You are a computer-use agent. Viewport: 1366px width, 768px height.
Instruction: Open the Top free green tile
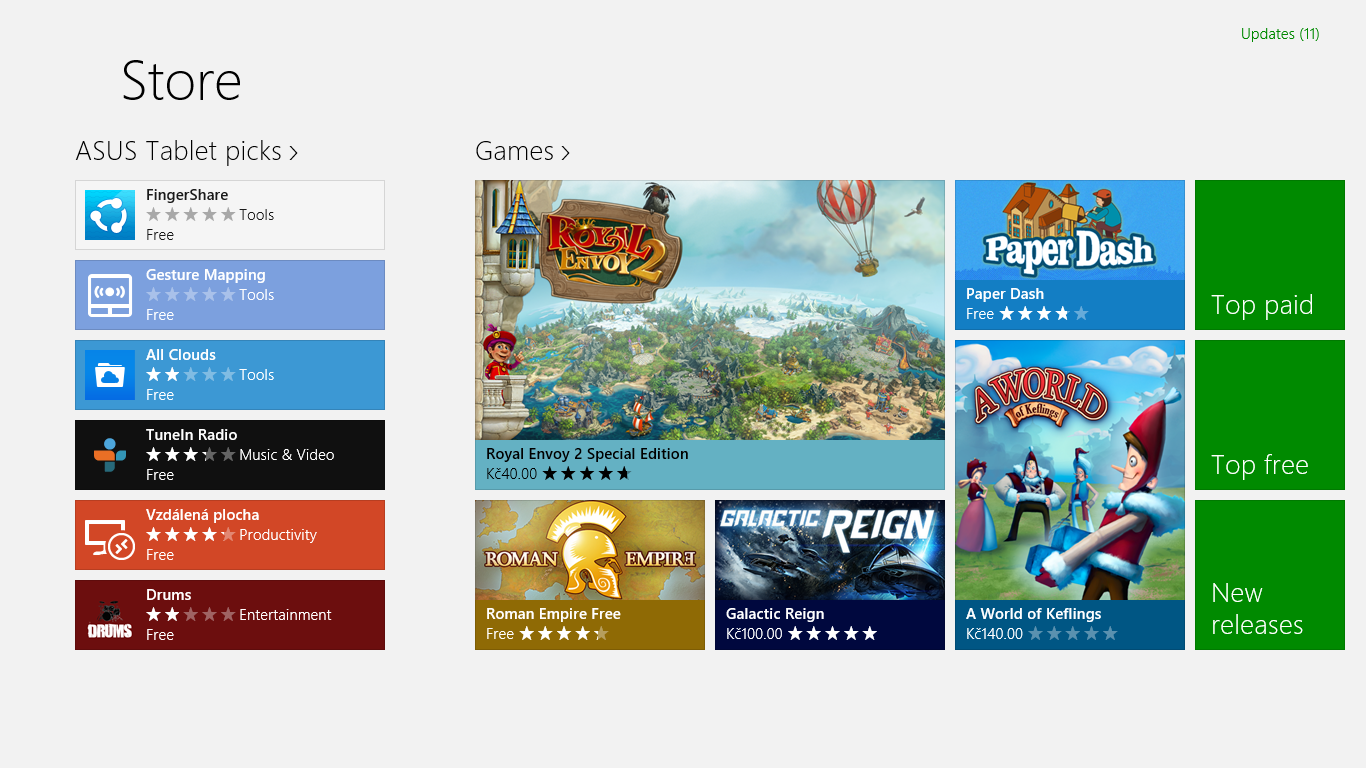(1269, 415)
